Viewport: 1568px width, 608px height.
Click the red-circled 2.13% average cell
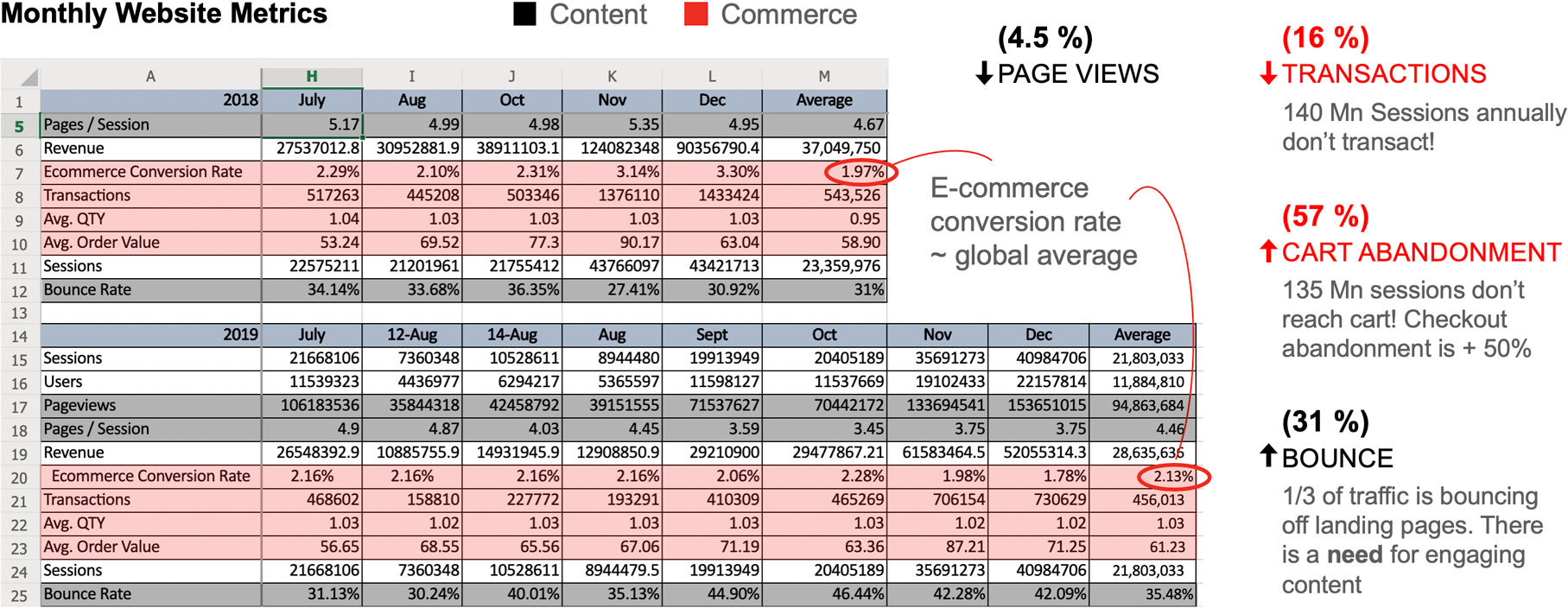click(x=1172, y=477)
